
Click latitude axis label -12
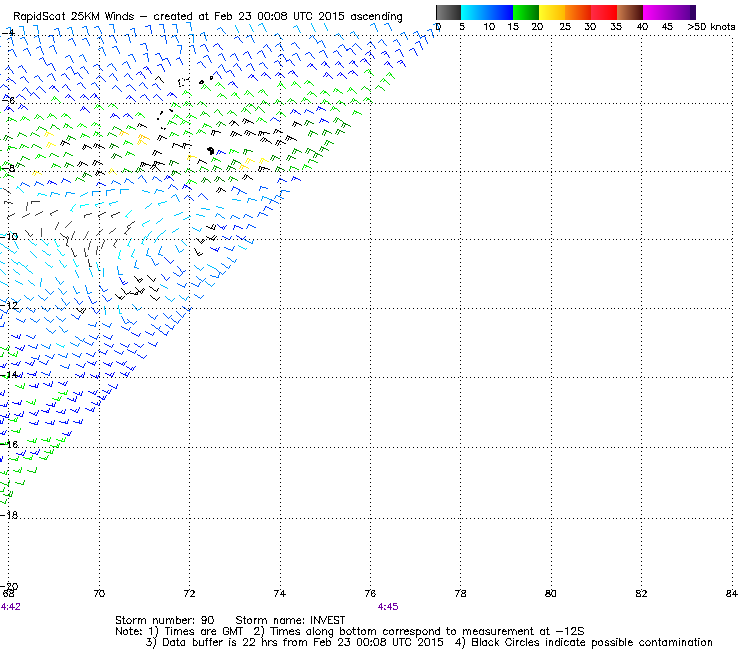[9, 305]
